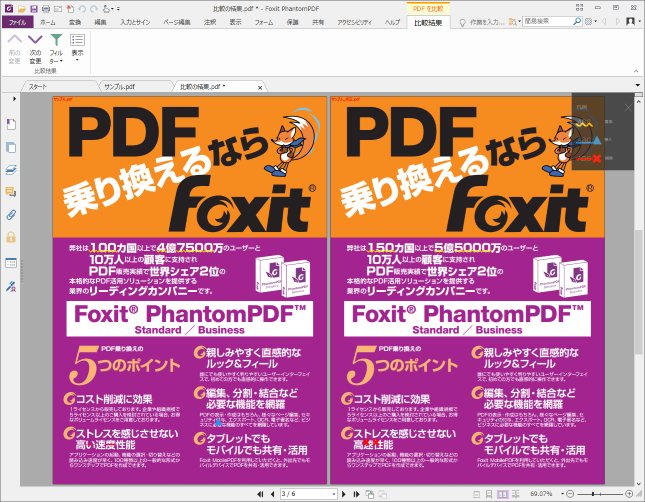Open the security lock panel in sidebar
Image resolution: width=645 pixels, height=502 pixels.
coord(11,237)
